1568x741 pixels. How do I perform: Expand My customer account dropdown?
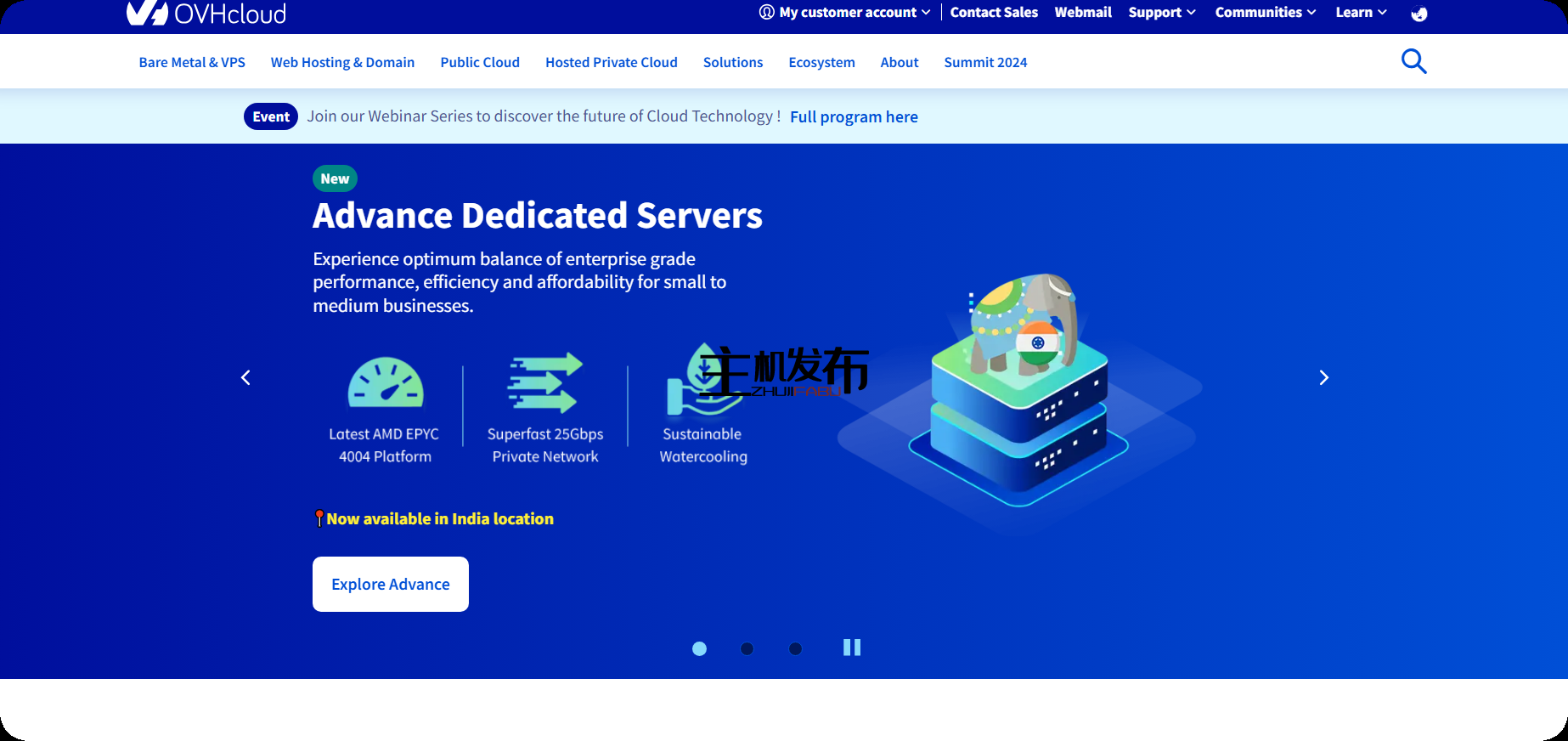point(845,13)
